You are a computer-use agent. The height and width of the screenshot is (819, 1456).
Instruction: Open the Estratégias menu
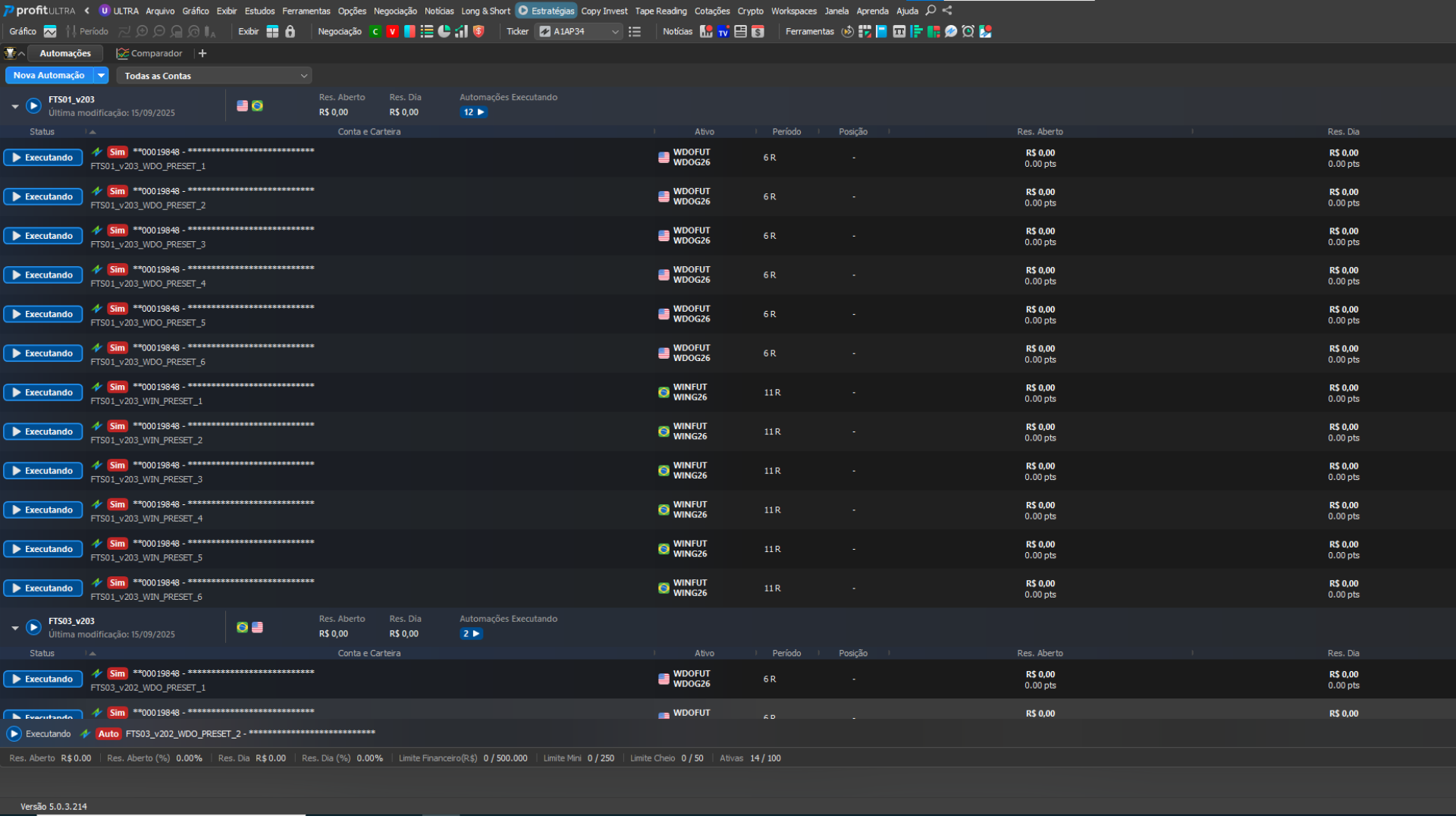546,11
